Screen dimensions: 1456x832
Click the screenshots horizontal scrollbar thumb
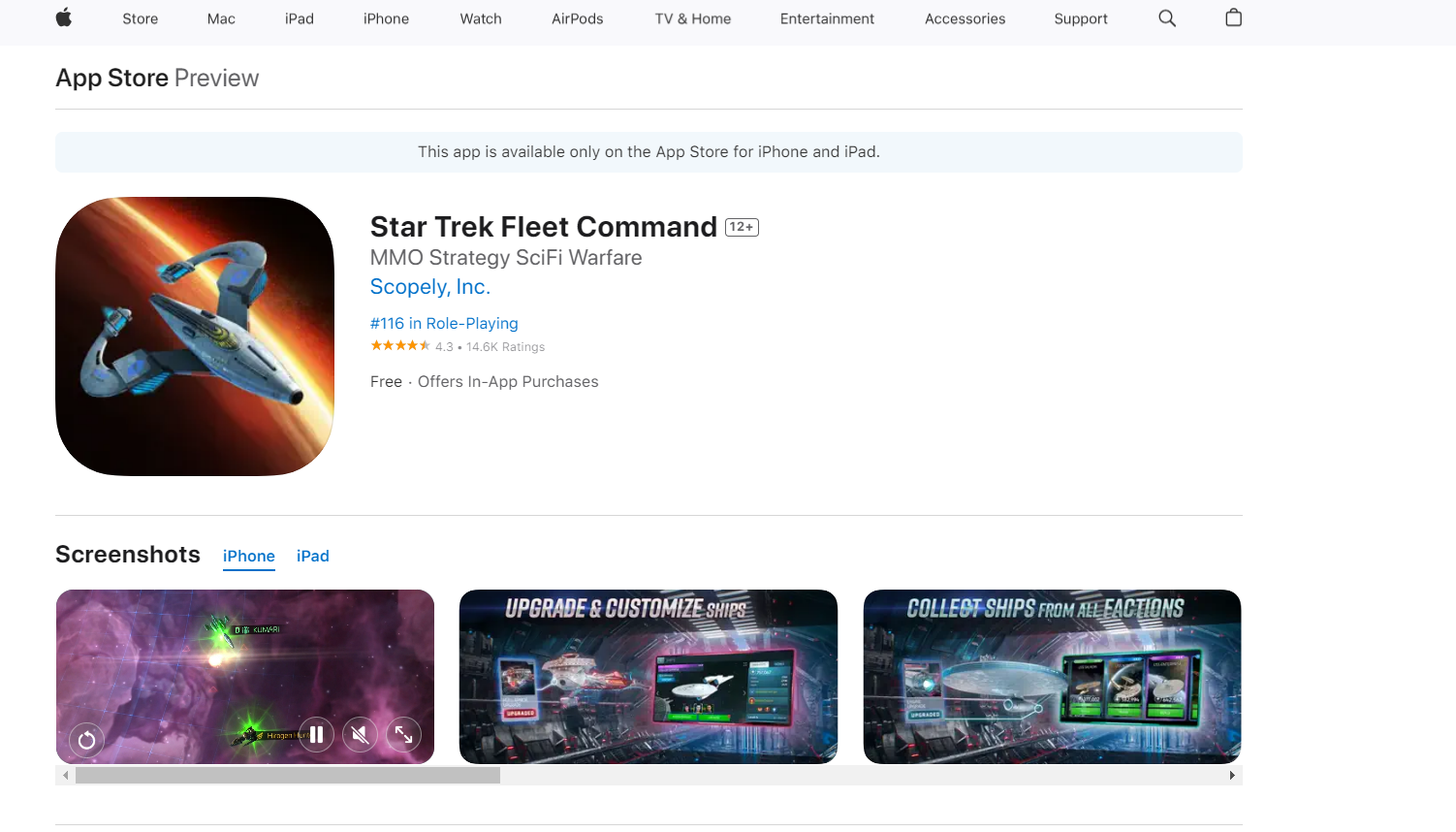288,776
